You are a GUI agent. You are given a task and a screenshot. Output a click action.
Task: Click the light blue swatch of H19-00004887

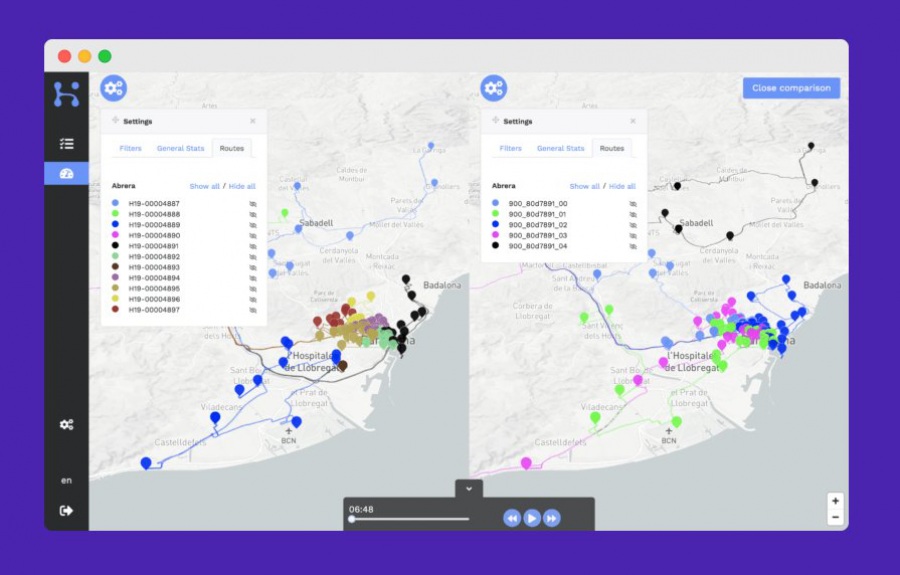[x=115, y=203]
